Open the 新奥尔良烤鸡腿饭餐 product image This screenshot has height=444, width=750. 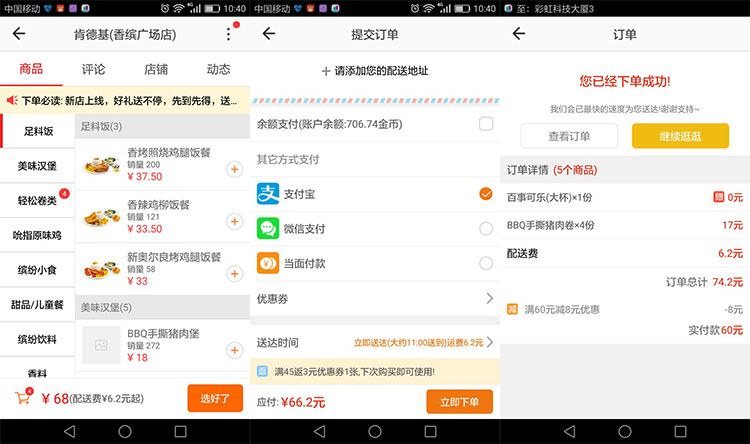coord(101,269)
